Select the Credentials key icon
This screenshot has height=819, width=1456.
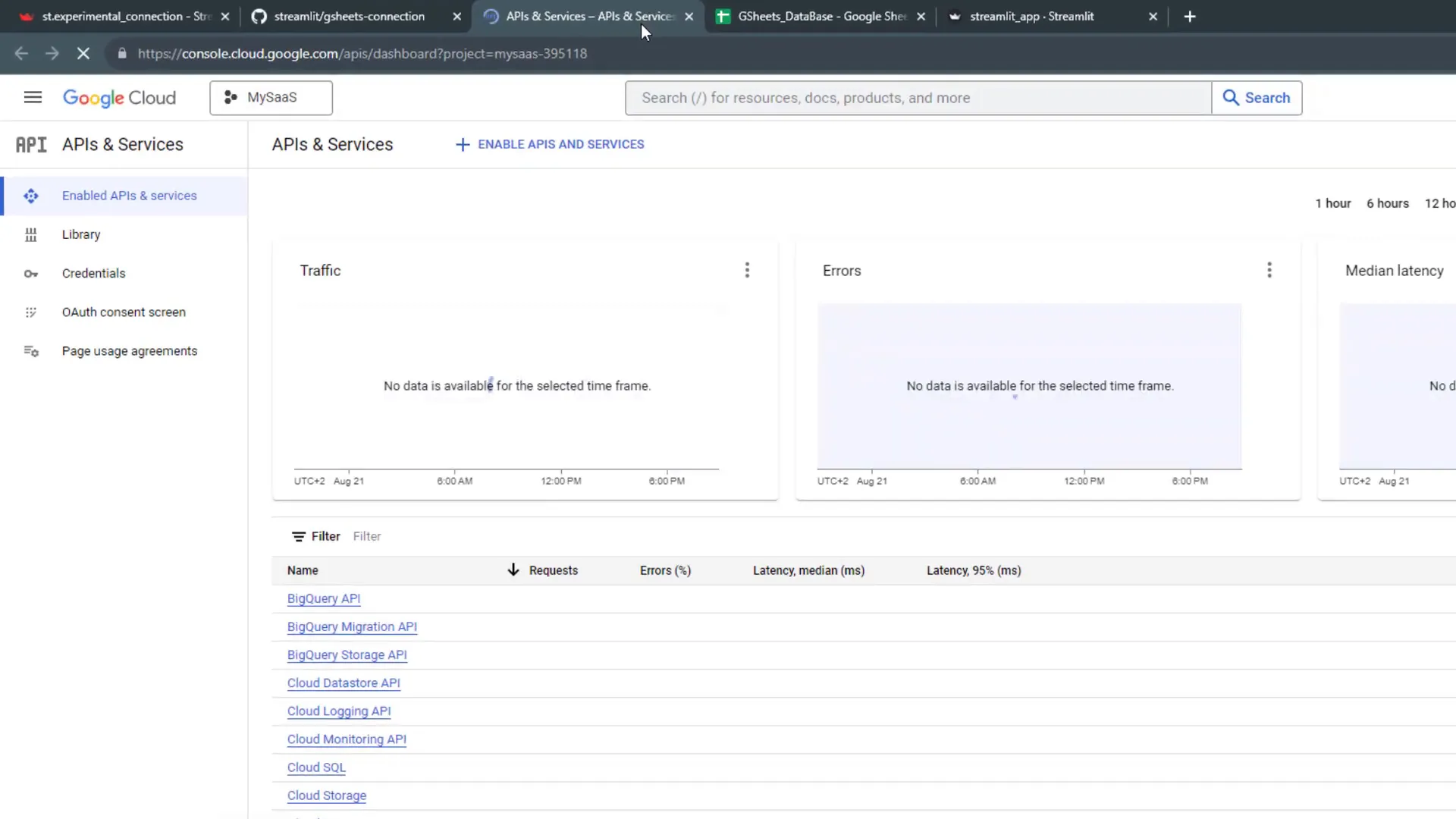[31, 273]
